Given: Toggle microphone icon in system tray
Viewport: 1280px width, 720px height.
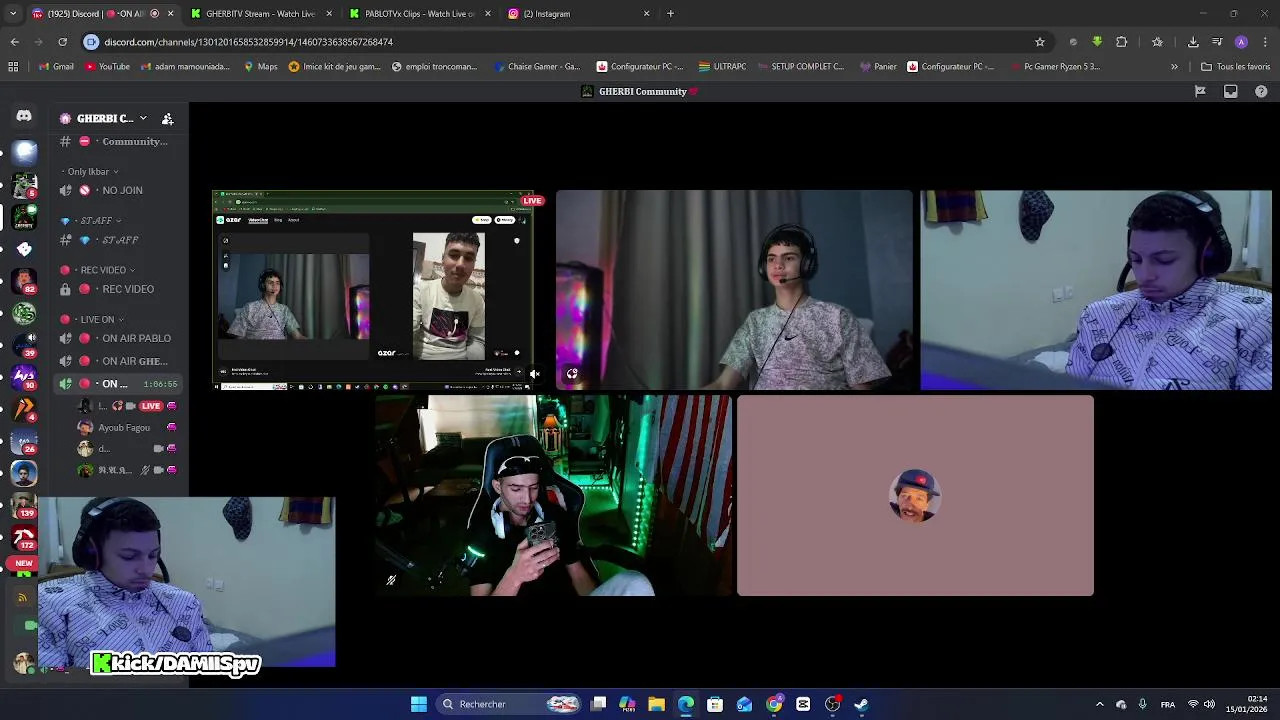Looking at the screenshot, I should tap(1142, 704).
